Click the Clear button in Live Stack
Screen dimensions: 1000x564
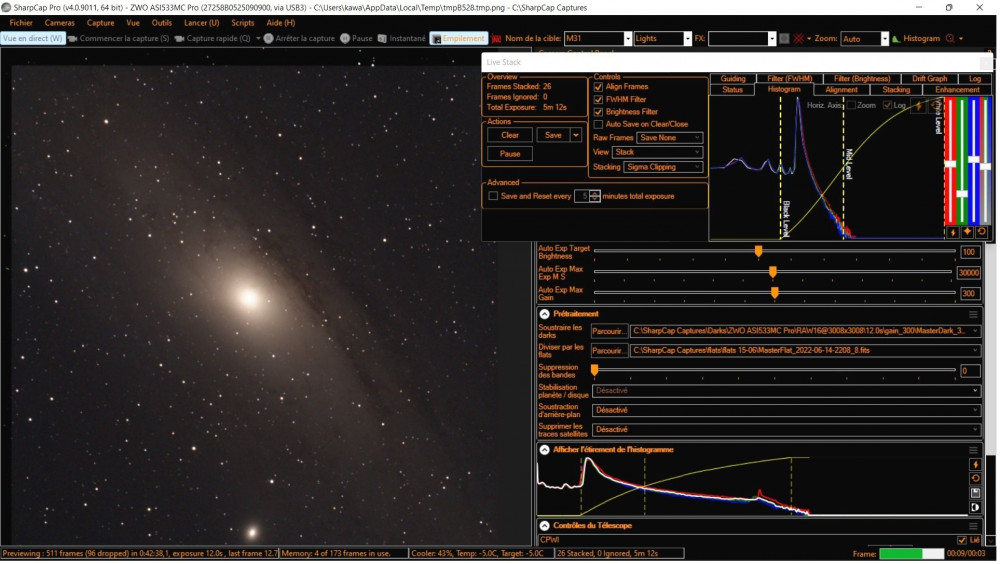[510, 135]
